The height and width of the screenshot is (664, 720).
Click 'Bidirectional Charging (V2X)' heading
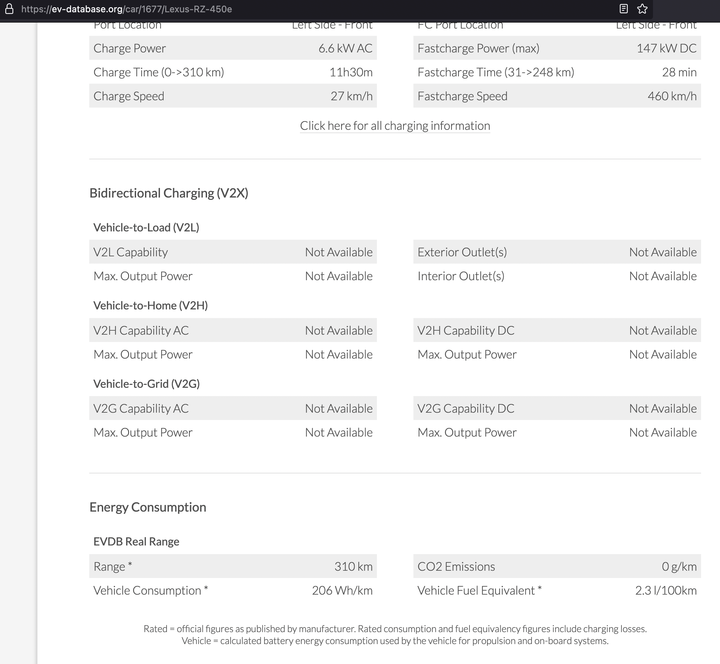pos(169,193)
